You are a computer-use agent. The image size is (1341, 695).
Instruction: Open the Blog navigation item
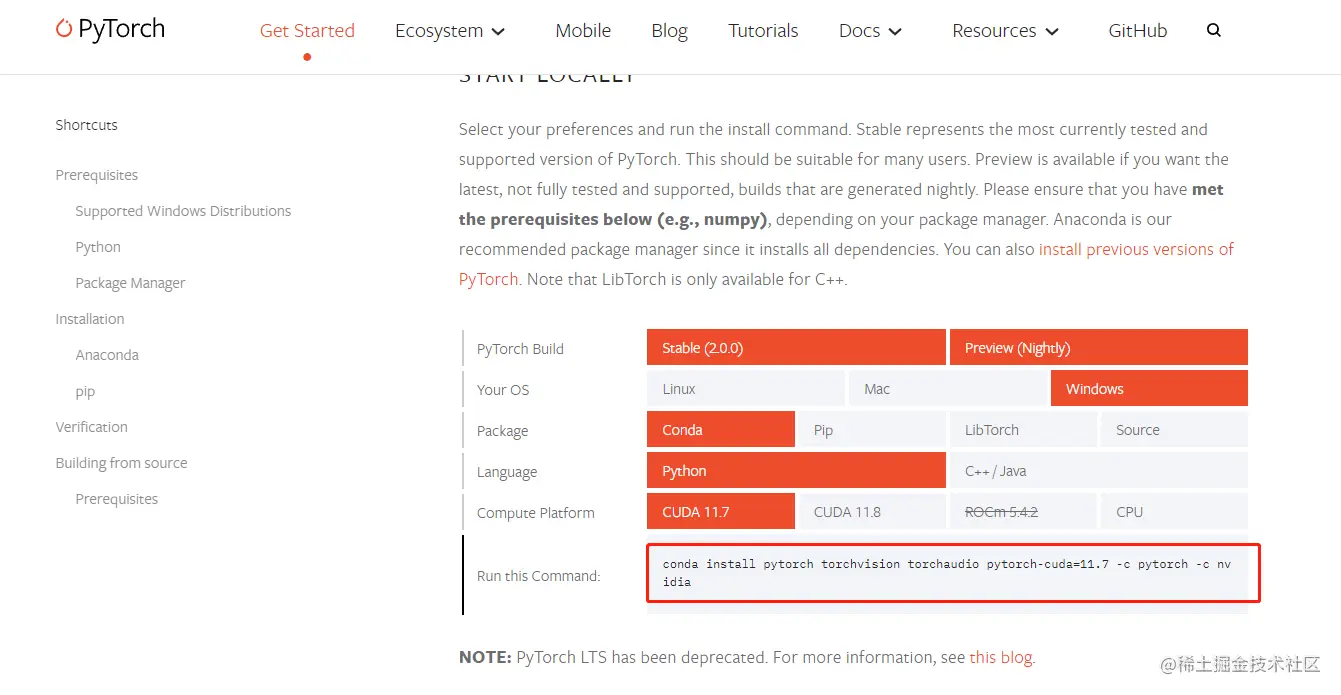(x=669, y=31)
